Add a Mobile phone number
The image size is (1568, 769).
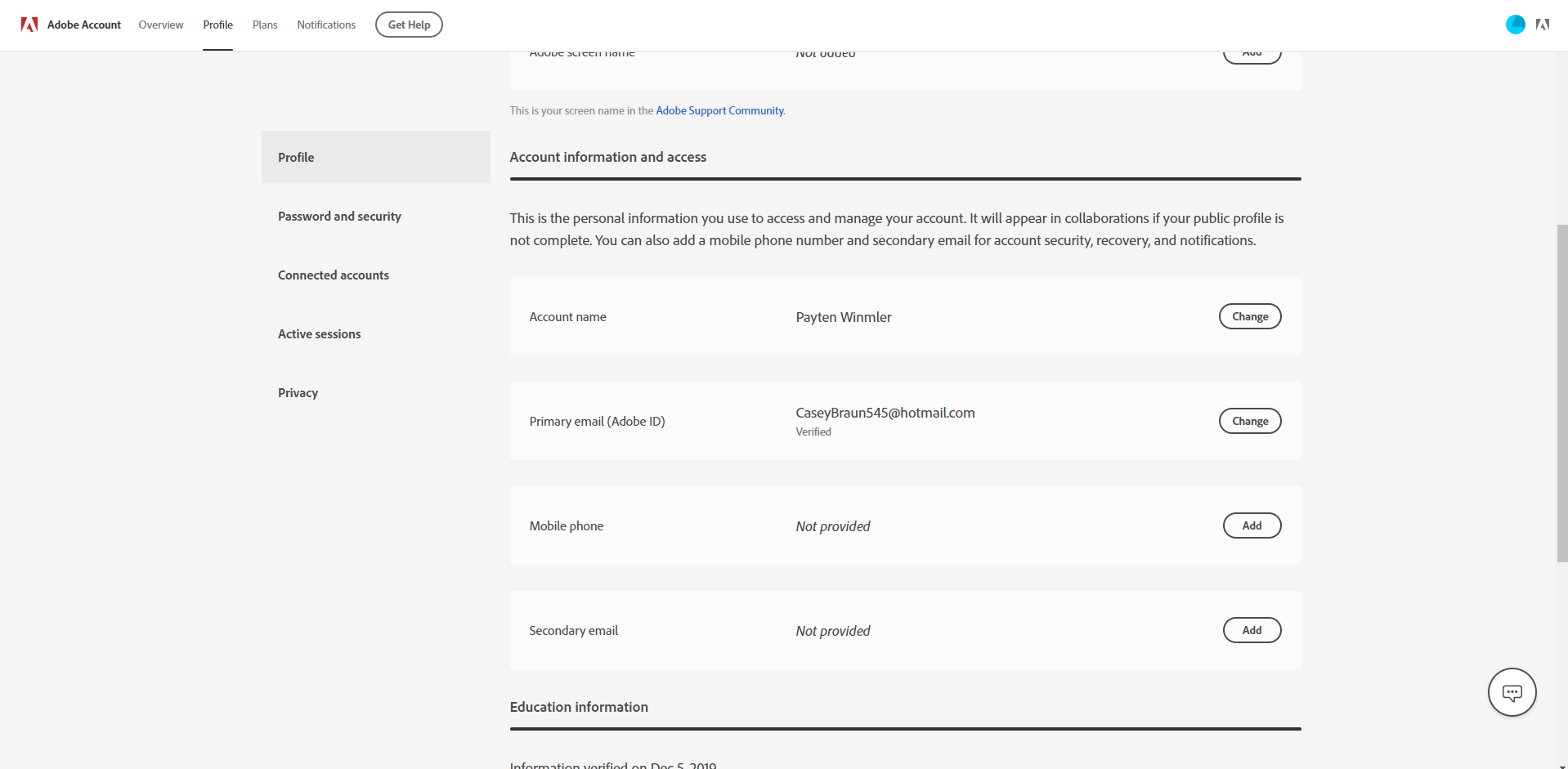1252,525
